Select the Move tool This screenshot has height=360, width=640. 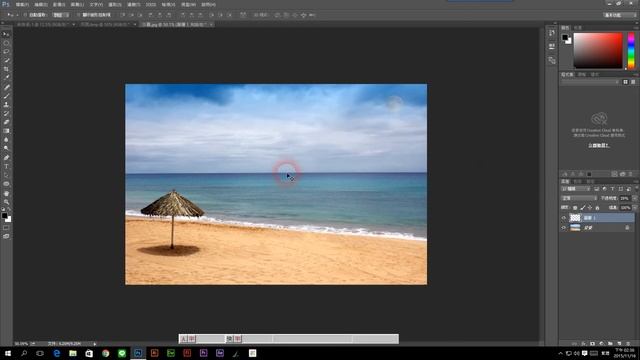[x=6, y=34]
